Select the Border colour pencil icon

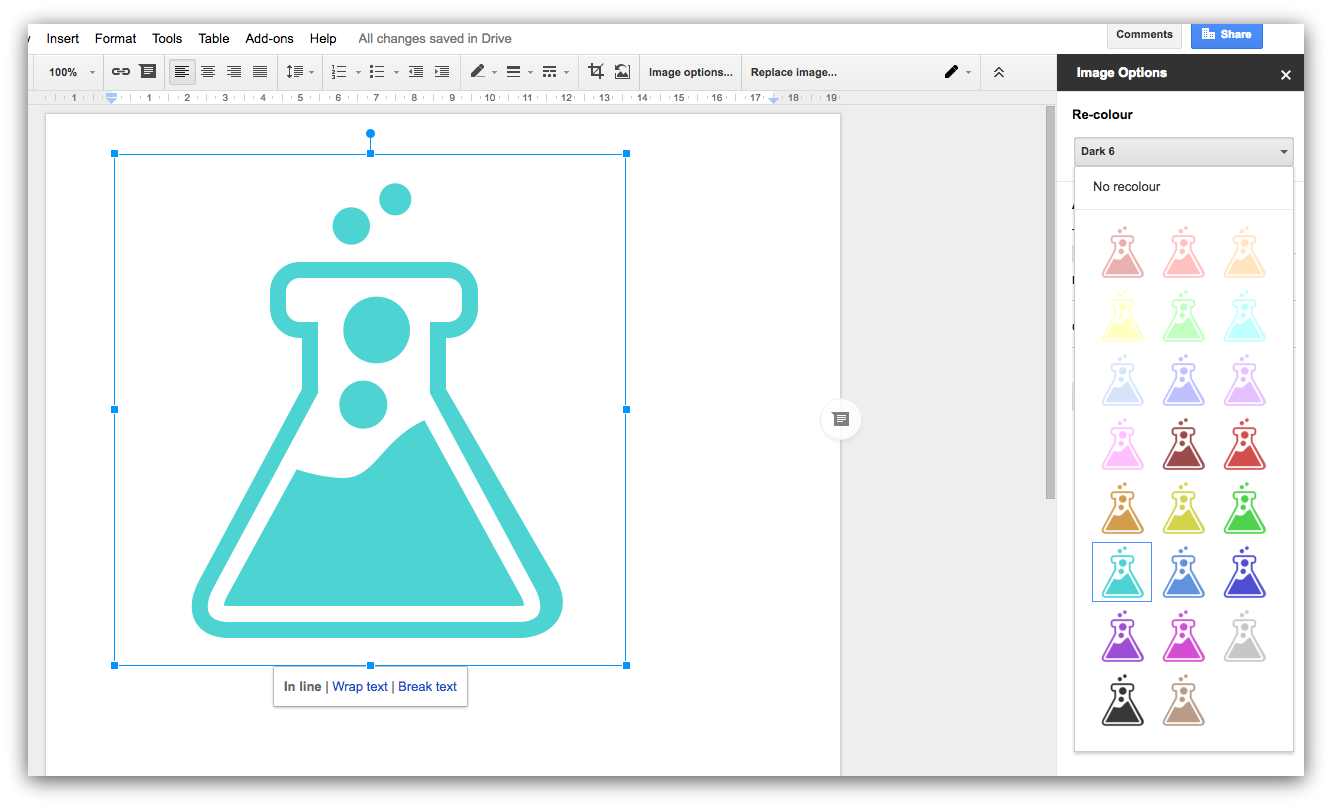click(478, 71)
